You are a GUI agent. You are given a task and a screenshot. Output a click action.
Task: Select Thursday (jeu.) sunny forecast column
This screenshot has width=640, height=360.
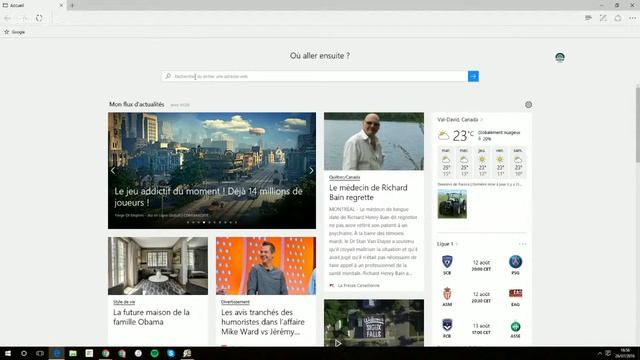coord(482,162)
